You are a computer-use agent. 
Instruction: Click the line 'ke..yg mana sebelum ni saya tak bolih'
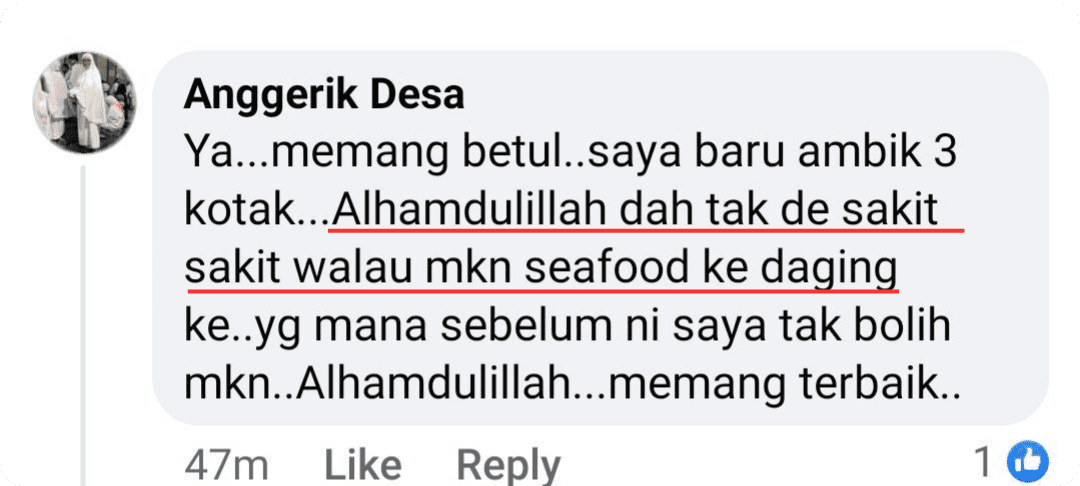[568, 329]
